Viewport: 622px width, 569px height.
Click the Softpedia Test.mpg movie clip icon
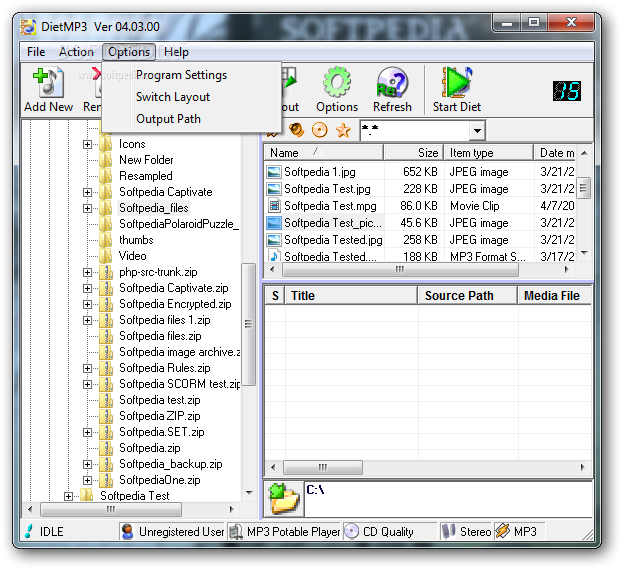(274, 206)
